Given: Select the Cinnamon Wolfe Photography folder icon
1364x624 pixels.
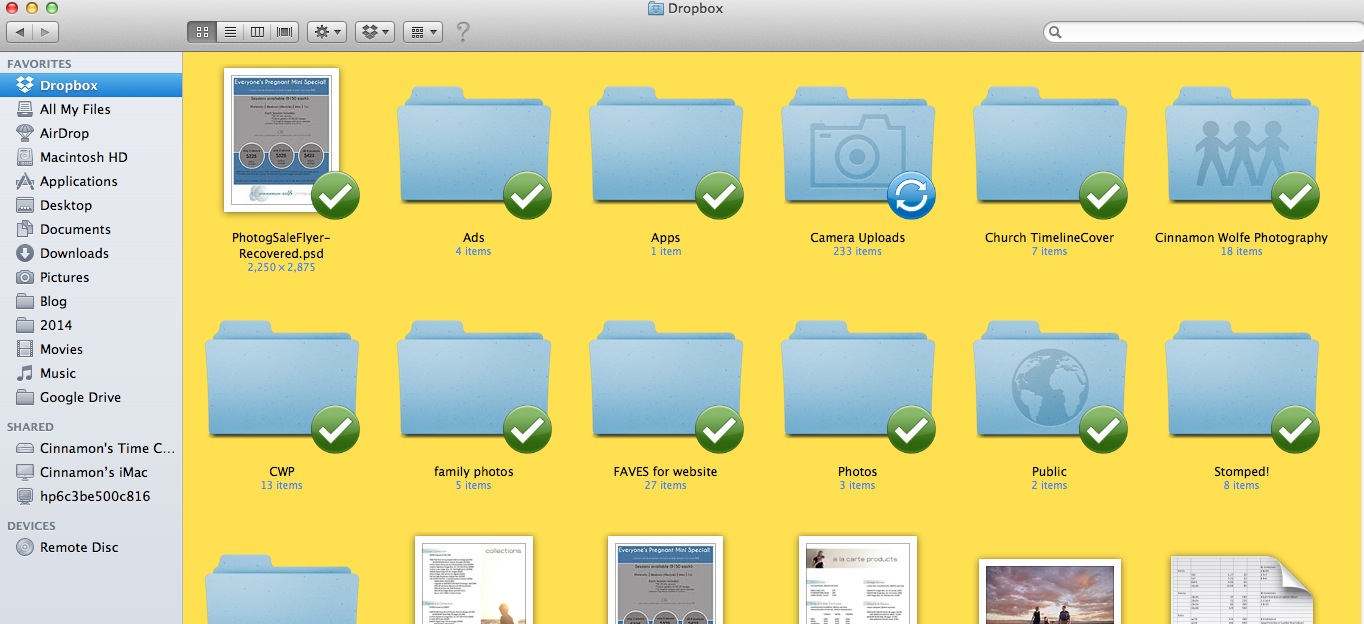Looking at the screenshot, I should [1242, 147].
